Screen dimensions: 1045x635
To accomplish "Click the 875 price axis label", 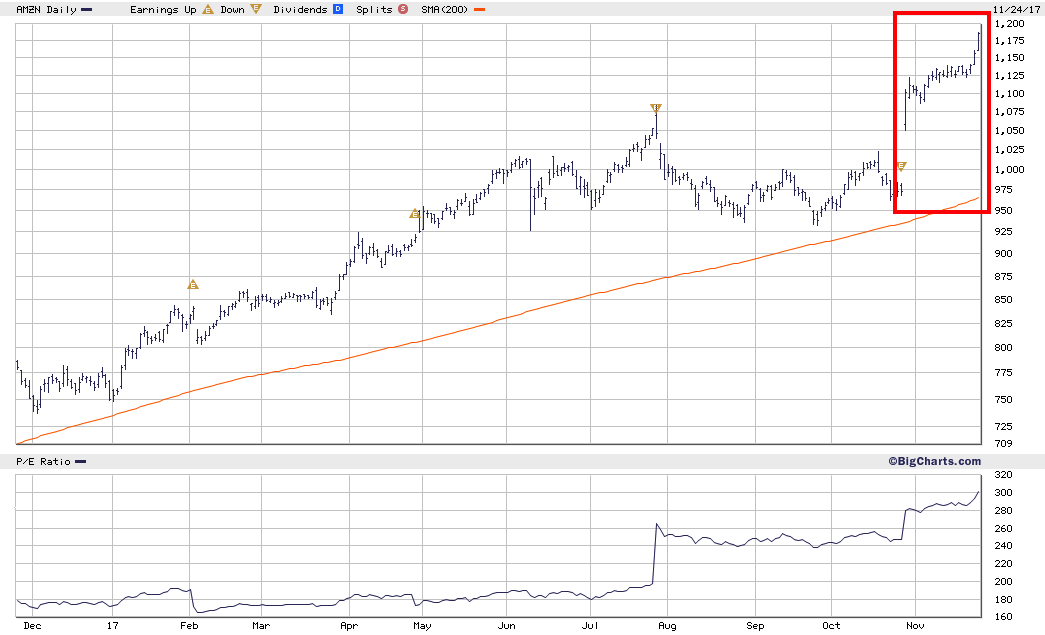I will click(1004, 277).
